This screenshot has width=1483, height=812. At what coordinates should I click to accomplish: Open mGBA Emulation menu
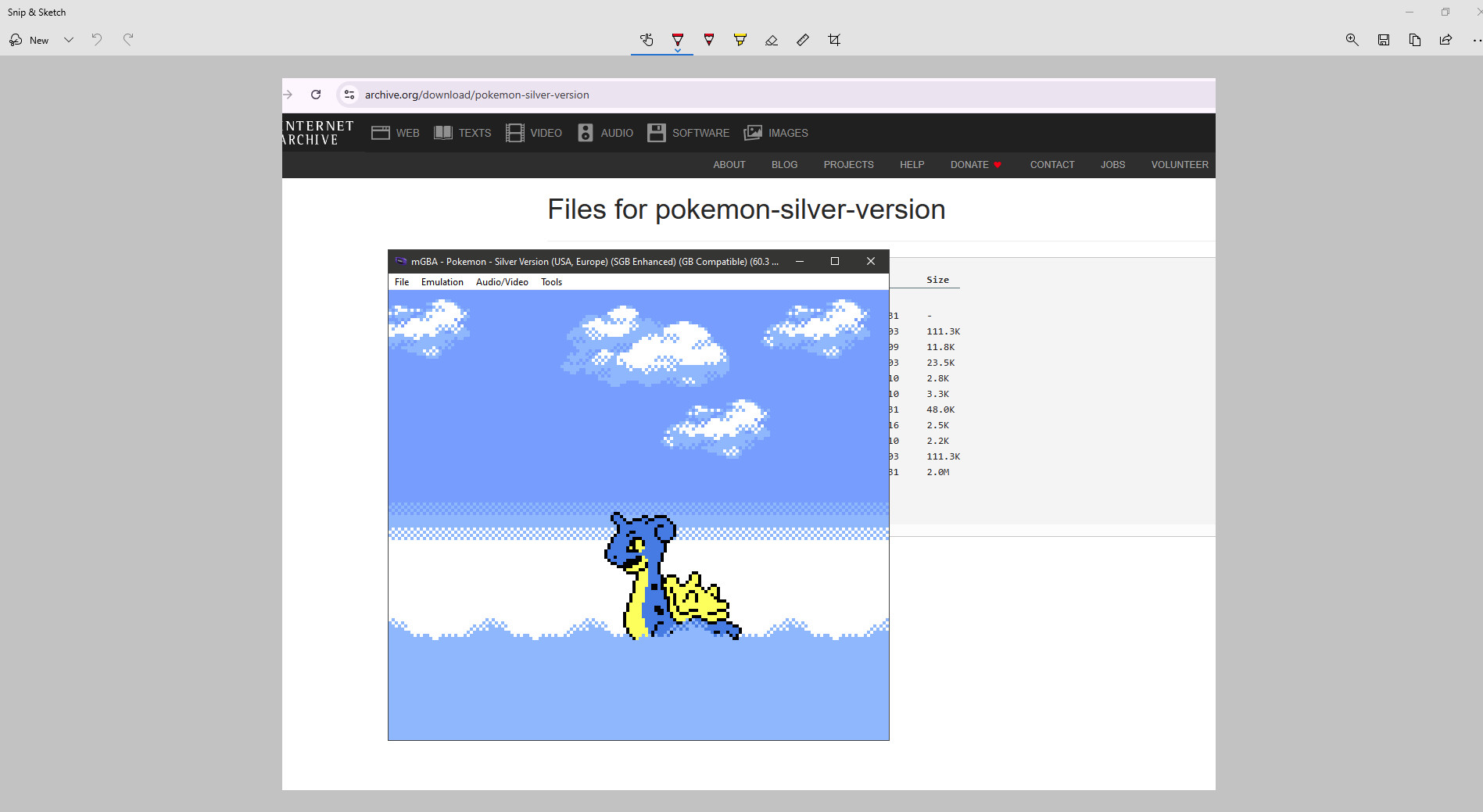click(x=442, y=282)
